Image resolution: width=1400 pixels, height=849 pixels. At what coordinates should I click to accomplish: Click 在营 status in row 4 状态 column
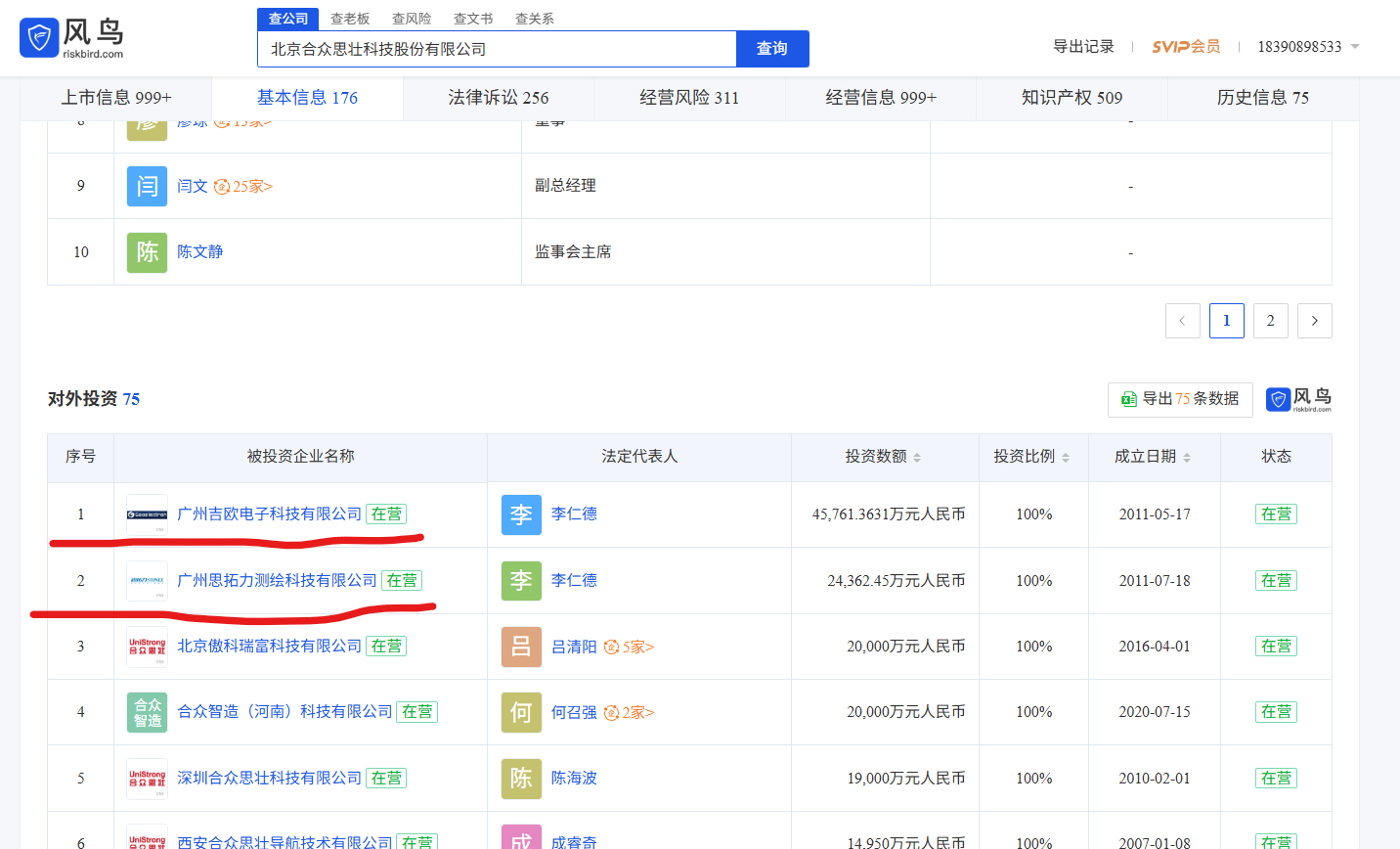click(x=1276, y=712)
